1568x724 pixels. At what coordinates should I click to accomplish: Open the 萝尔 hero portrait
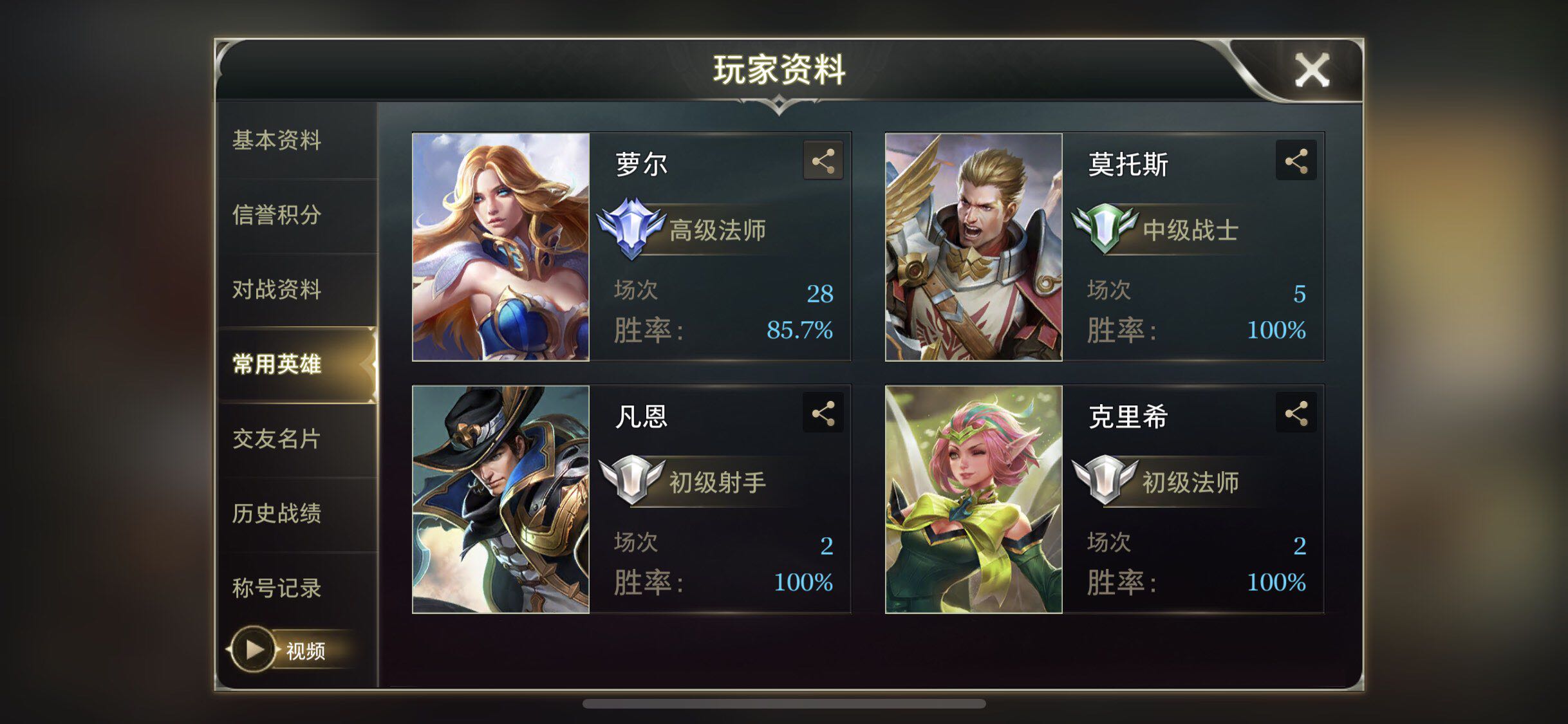pyautogui.click(x=501, y=247)
